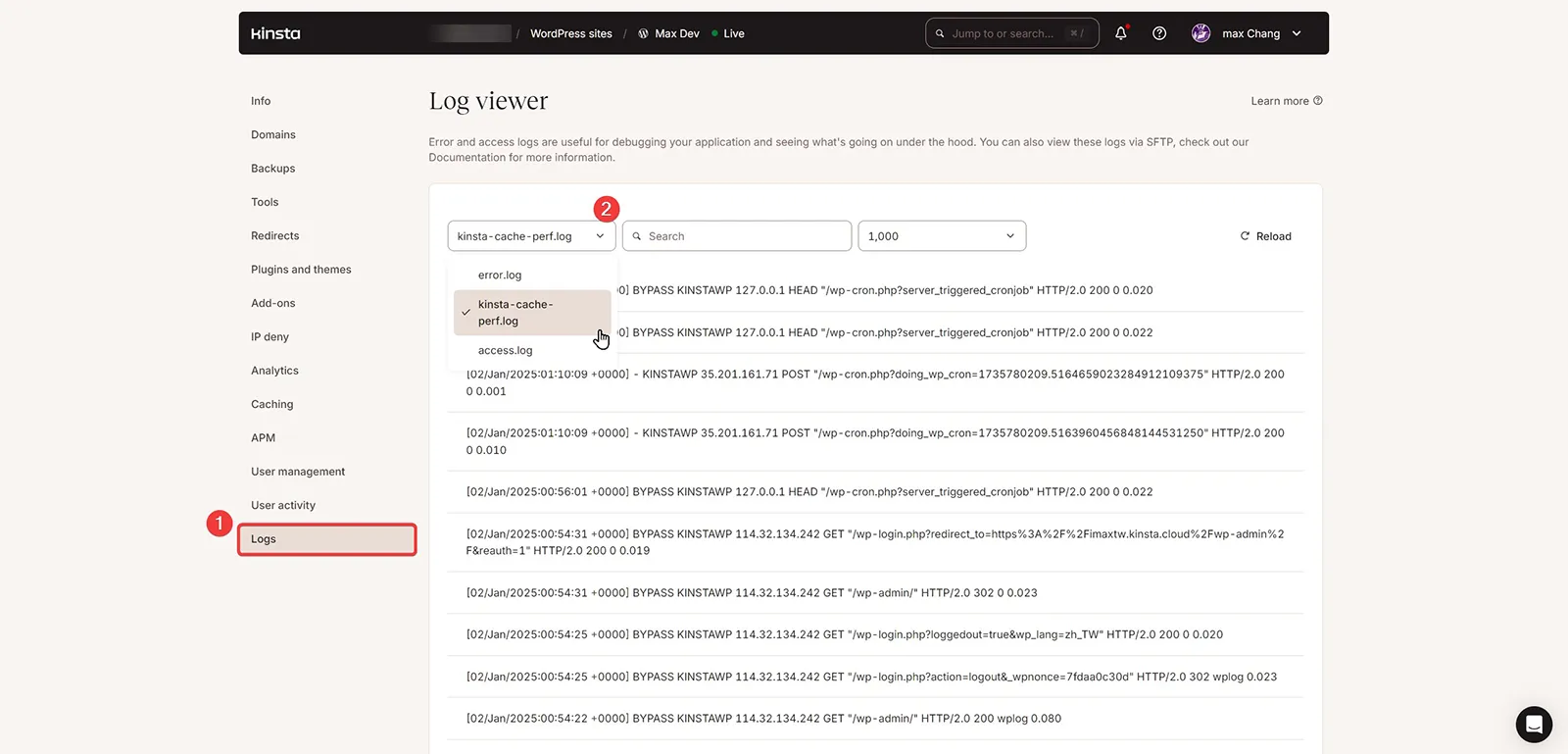This screenshot has height=754, width=1568.
Task: Open the kinsta-cache-perf.log file dropdown
Action: coord(531,236)
